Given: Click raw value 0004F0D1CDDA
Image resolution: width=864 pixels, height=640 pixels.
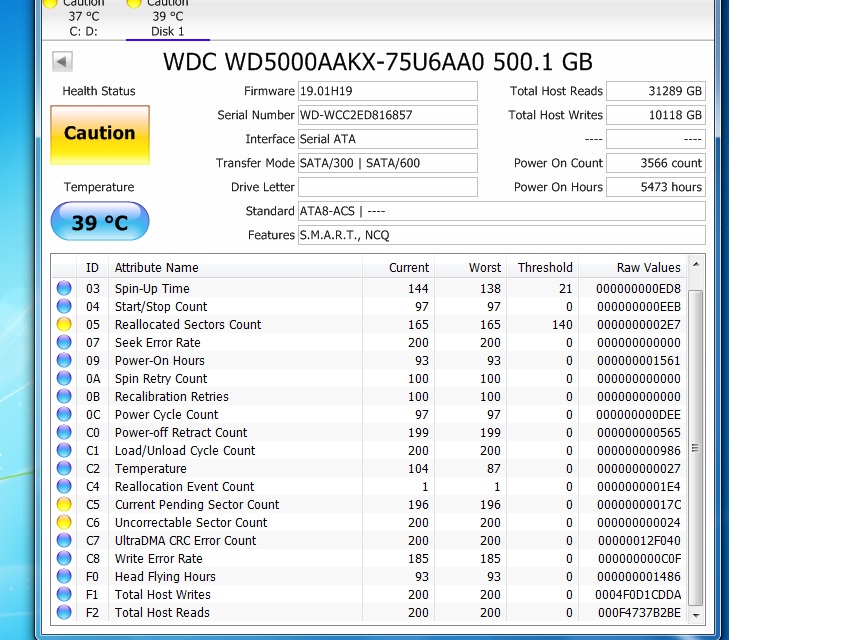Looking at the screenshot, I should tap(638, 595).
